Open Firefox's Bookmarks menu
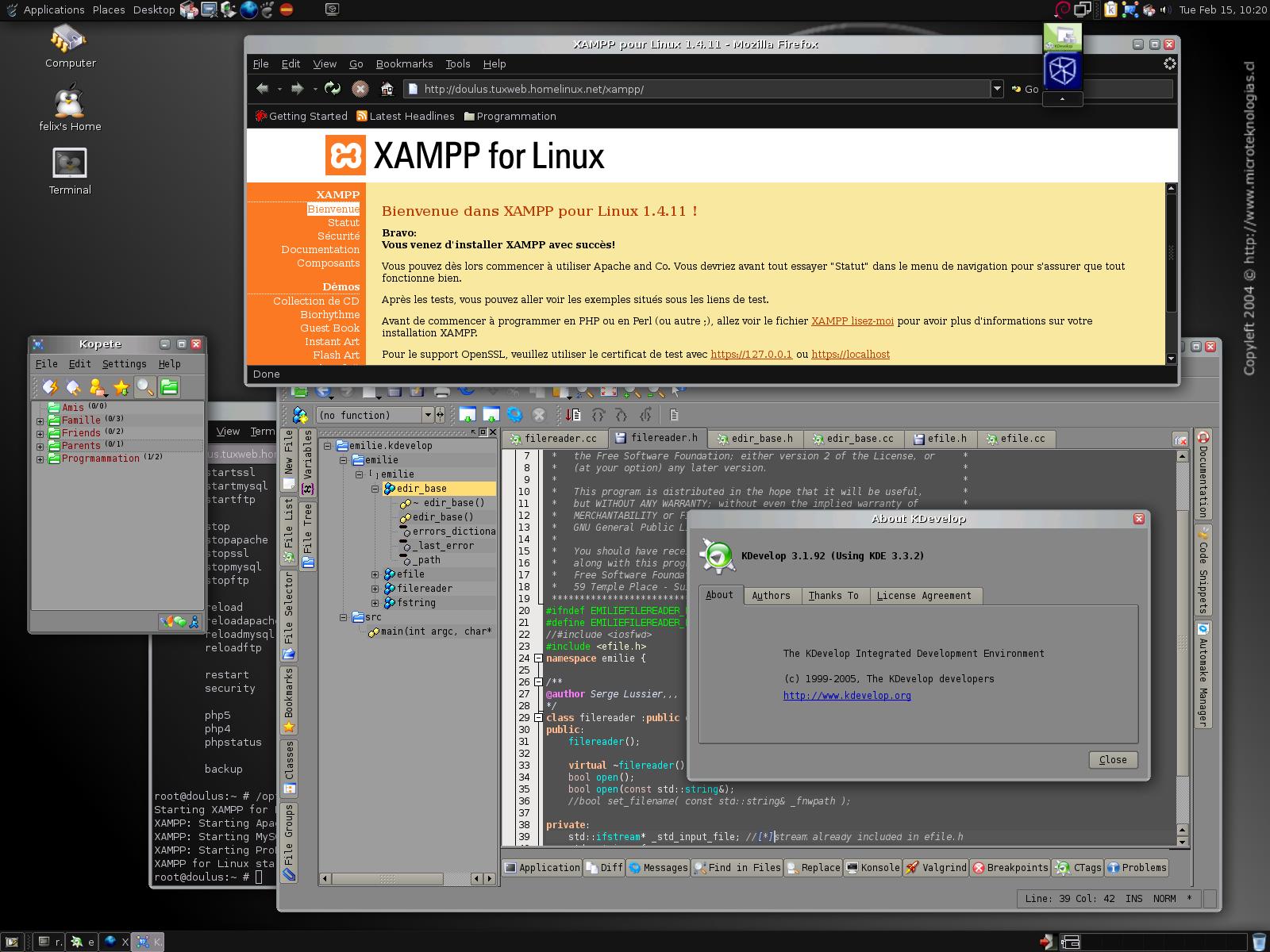The width and height of the screenshot is (1270, 952). (404, 64)
